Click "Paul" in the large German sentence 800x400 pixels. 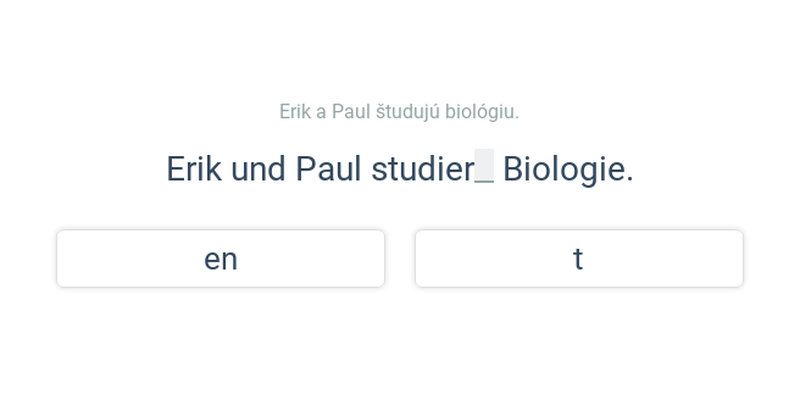[329, 169]
